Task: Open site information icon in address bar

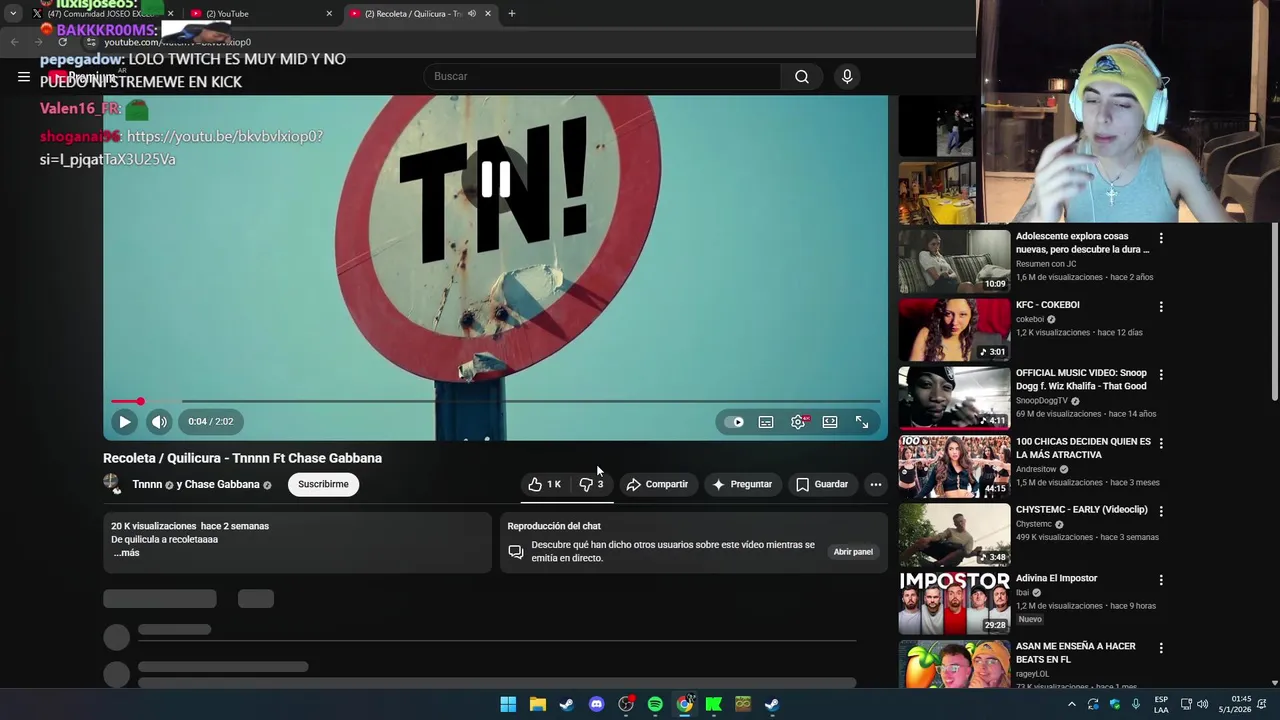Action: [91, 42]
